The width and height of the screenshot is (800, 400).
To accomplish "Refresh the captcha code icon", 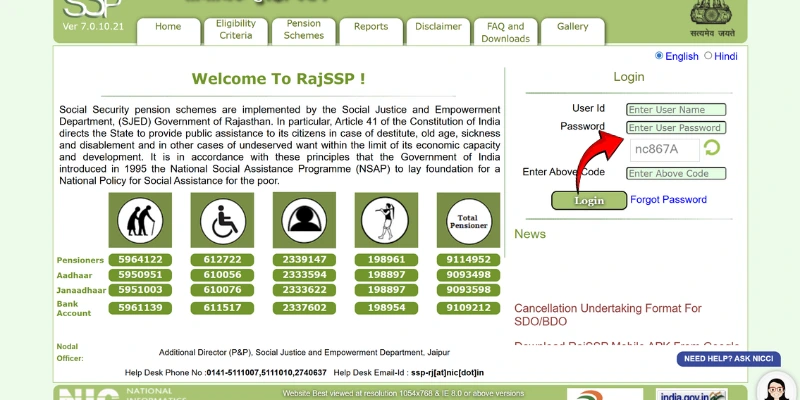I will [712, 148].
